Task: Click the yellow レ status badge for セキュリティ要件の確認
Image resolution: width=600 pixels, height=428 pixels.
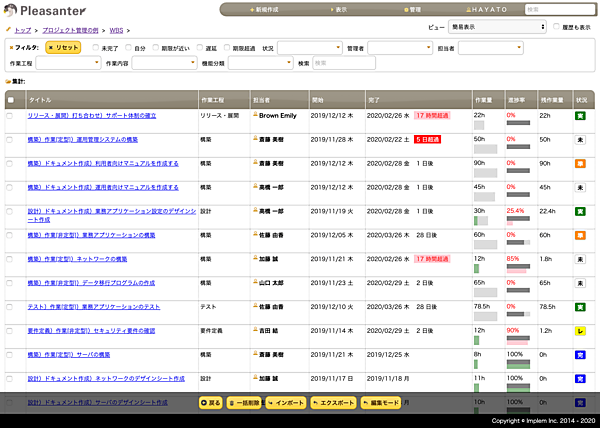Action: pos(579,331)
